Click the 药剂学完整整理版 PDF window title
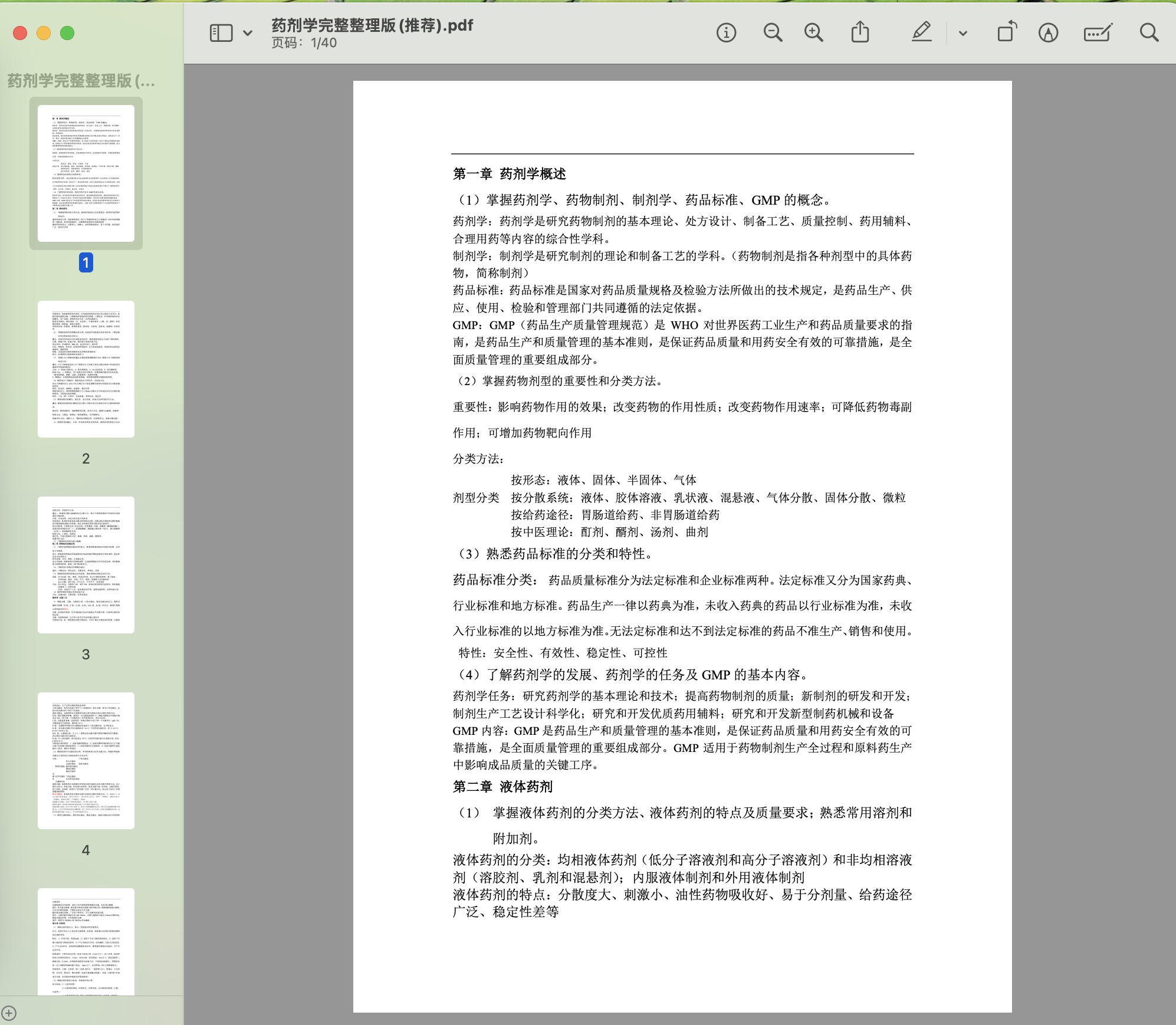Screen dimensions: 1176x1025 click(x=372, y=25)
